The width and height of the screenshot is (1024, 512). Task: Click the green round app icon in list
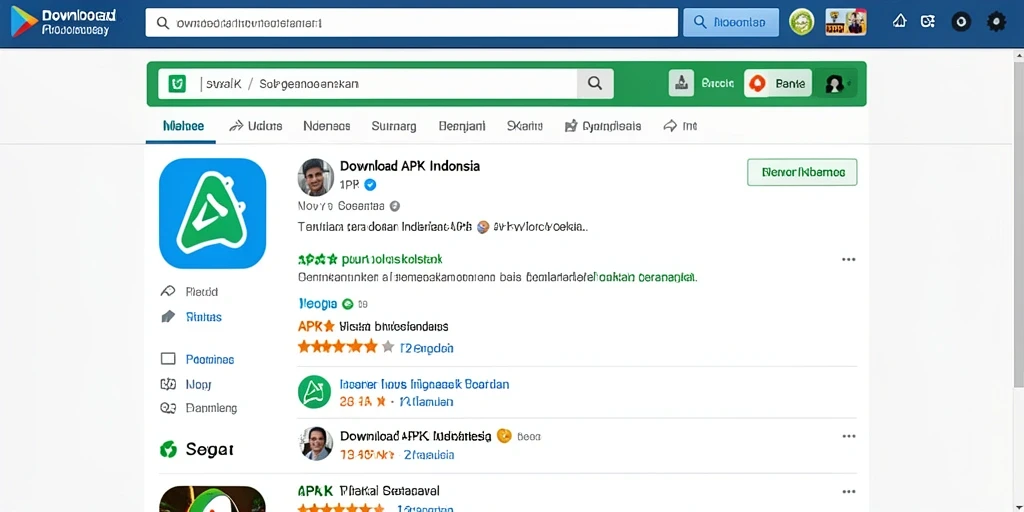click(315, 392)
